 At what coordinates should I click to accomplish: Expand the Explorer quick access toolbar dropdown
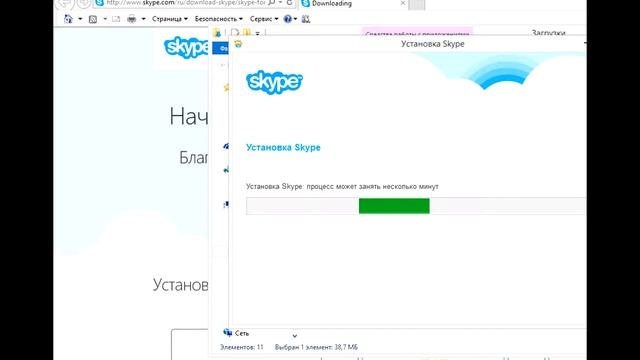(258, 34)
